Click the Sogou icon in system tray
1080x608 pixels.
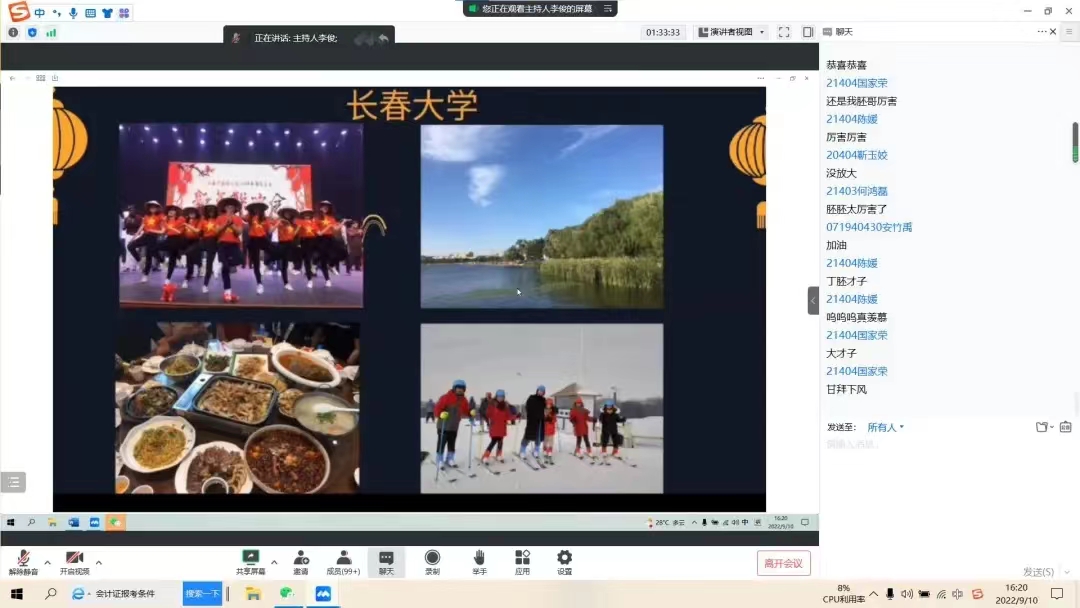[x=977, y=594]
